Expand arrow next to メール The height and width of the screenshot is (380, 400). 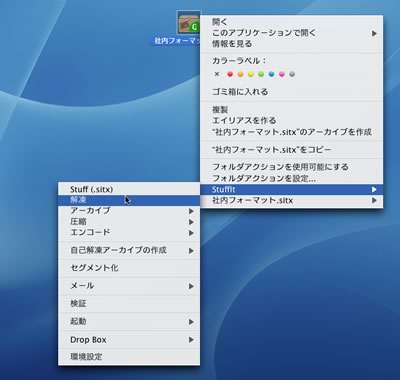click(x=191, y=286)
